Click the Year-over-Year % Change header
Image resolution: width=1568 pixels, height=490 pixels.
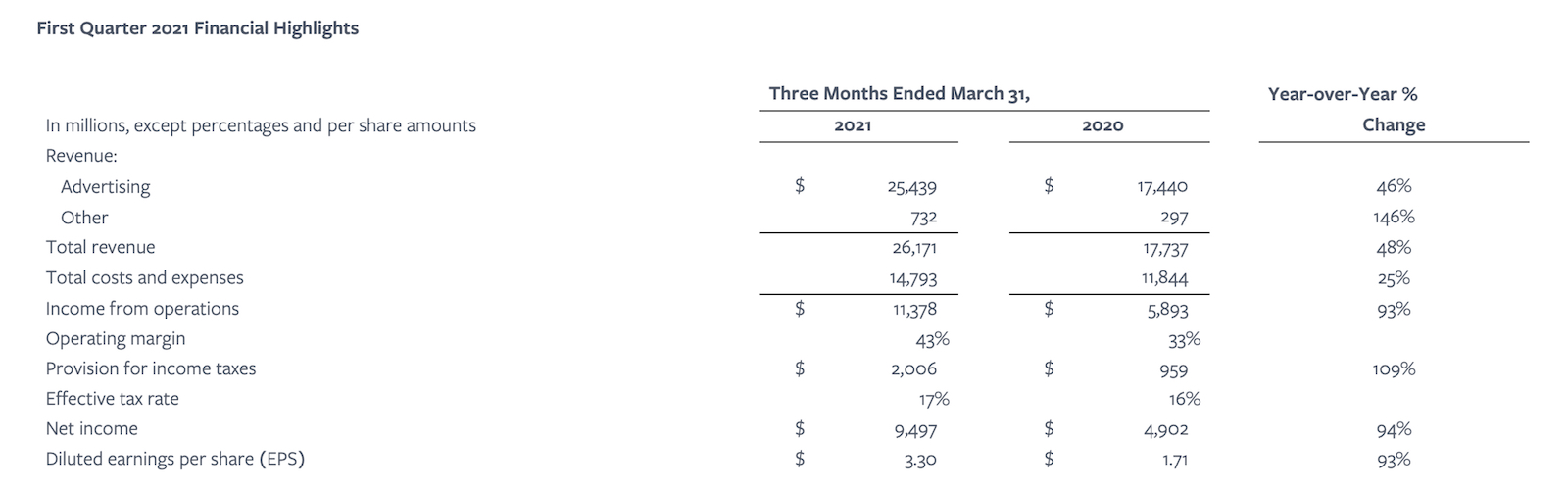tap(1394, 110)
